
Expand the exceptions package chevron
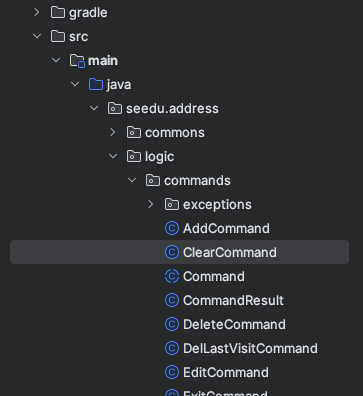click(x=151, y=204)
